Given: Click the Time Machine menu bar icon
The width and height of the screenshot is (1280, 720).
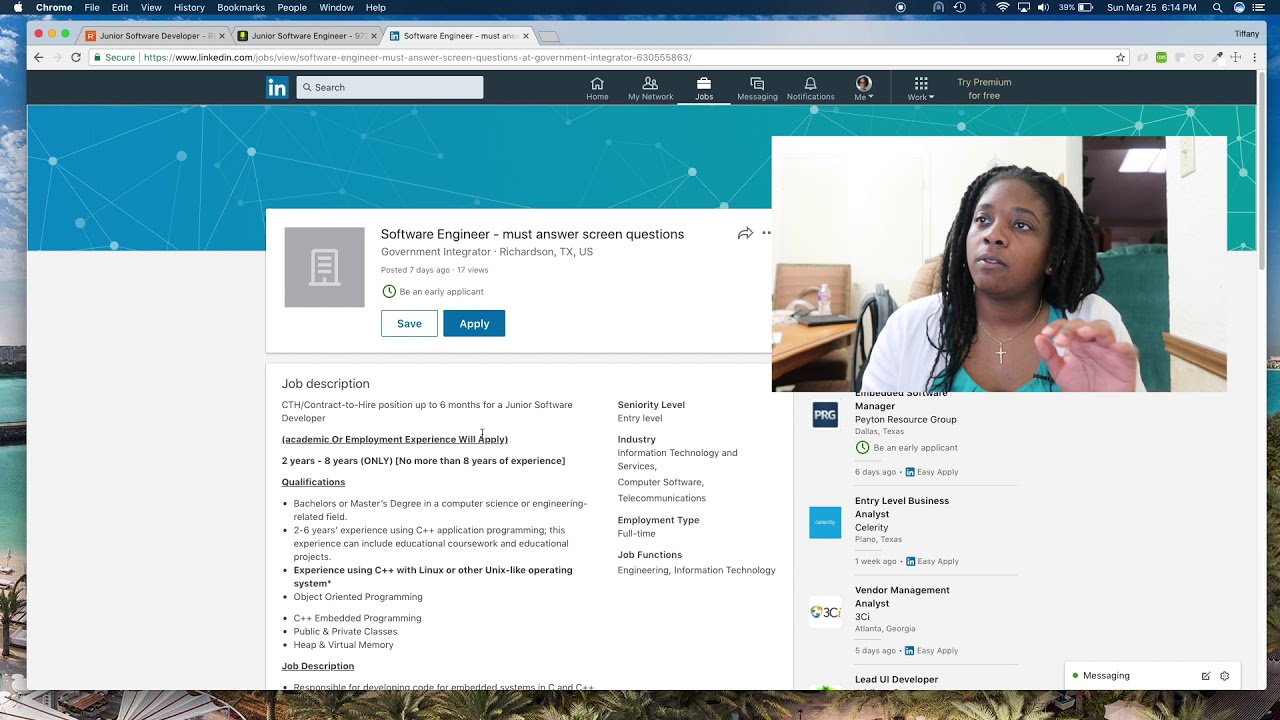Looking at the screenshot, I should (x=960, y=7).
